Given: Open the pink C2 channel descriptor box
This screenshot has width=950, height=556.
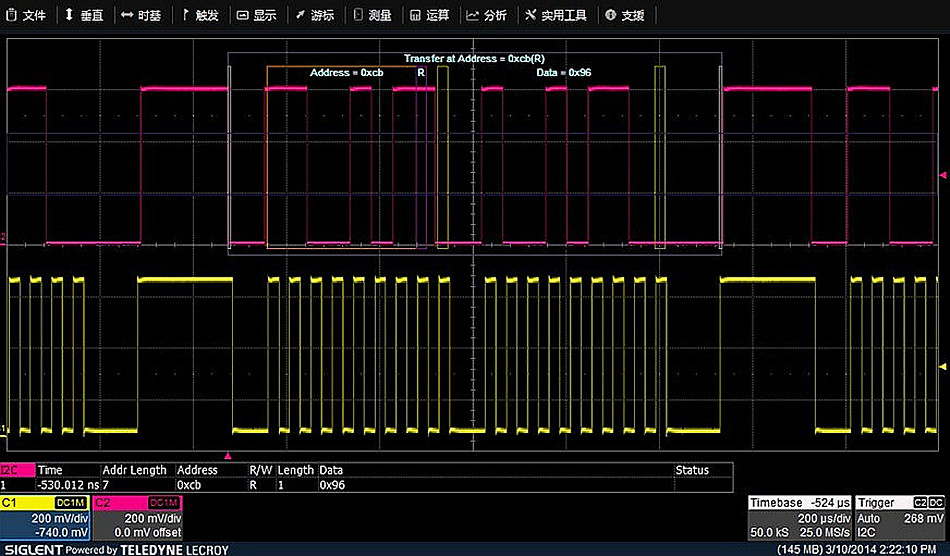Looking at the screenshot, I should pos(137,518).
